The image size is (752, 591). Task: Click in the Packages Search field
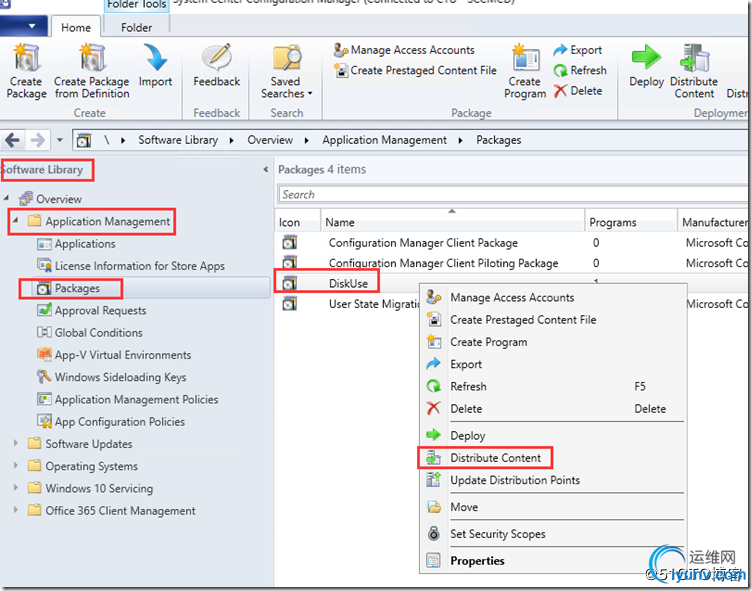click(x=513, y=195)
